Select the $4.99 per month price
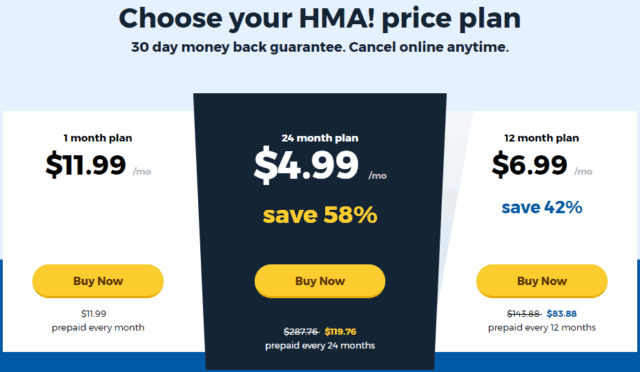Viewport: 640px width, 372px height. pyautogui.click(x=306, y=165)
